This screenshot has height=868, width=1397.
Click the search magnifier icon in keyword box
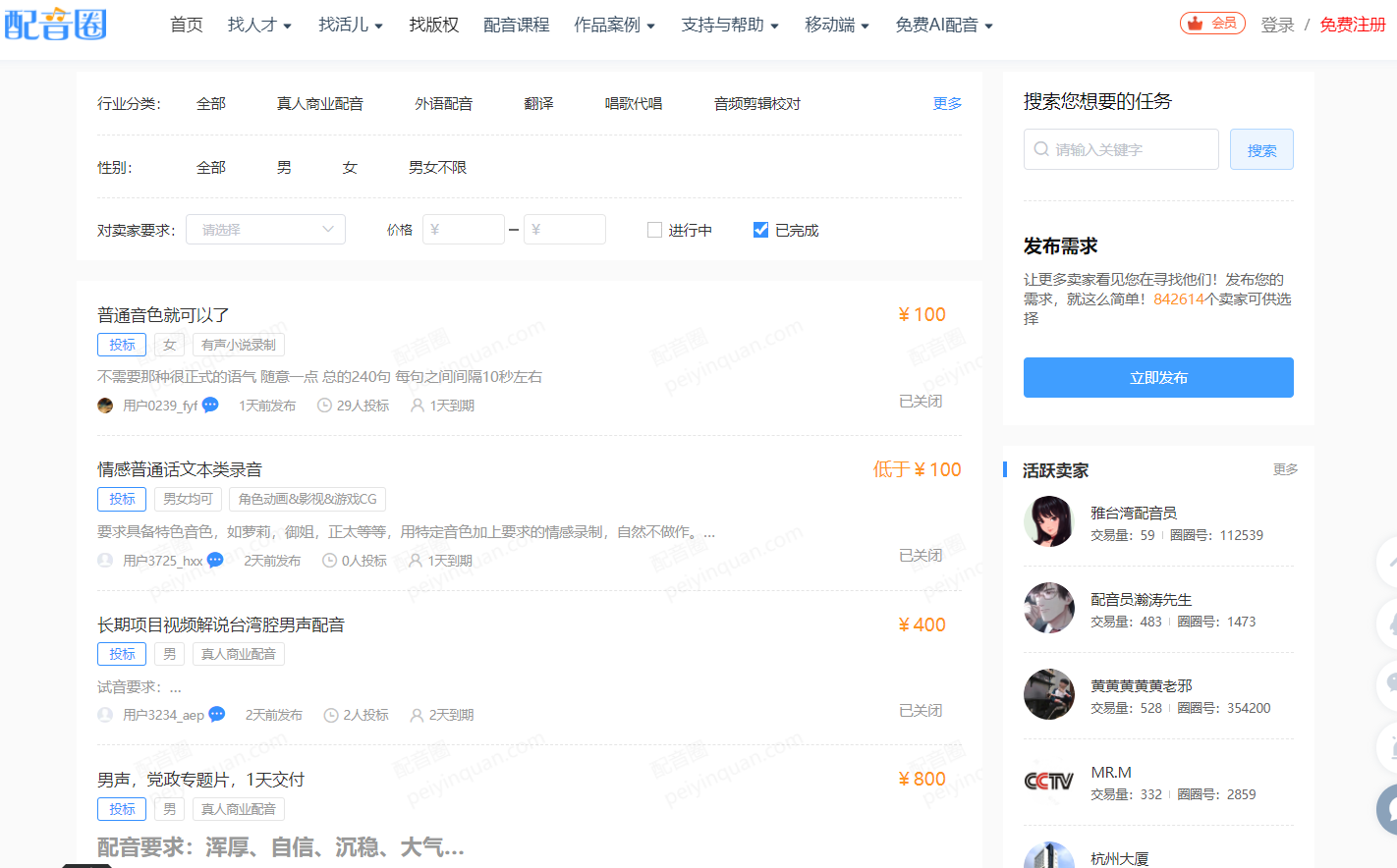click(x=1040, y=149)
